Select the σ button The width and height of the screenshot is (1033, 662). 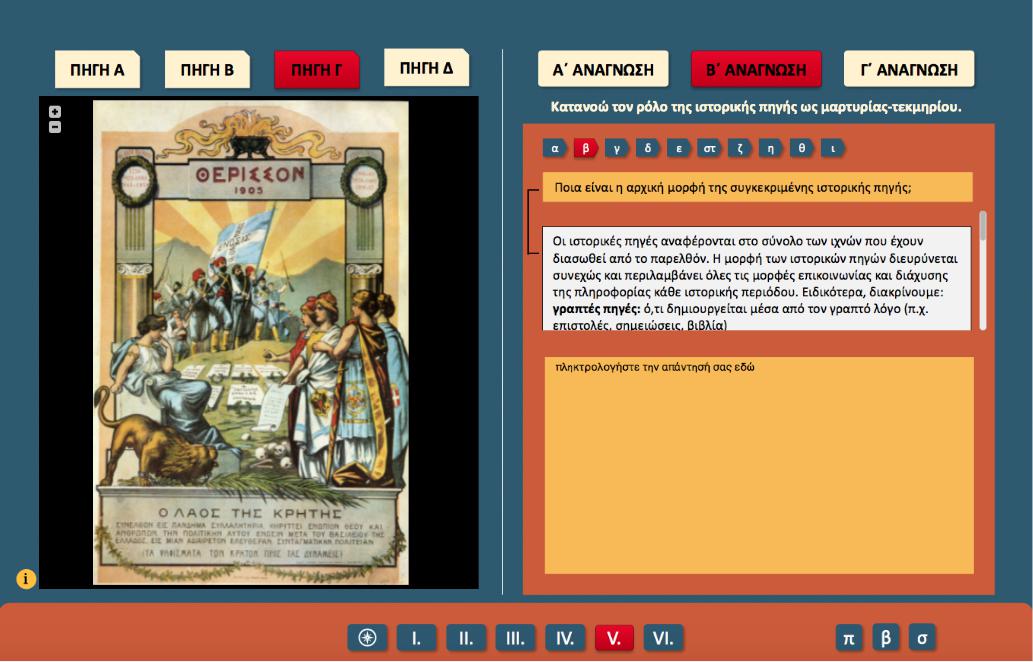tap(922, 638)
